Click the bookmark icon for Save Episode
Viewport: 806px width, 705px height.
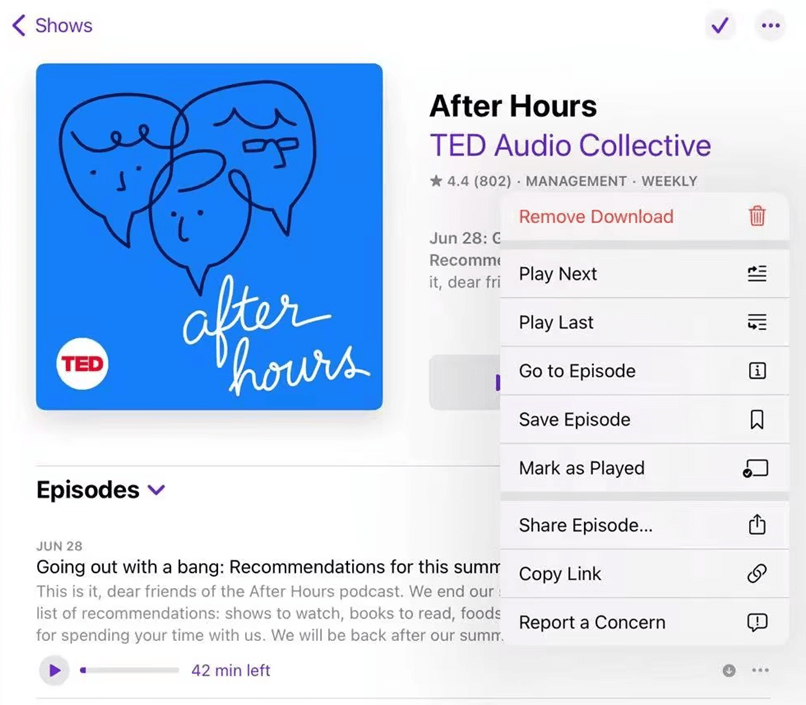pyautogui.click(x=757, y=420)
